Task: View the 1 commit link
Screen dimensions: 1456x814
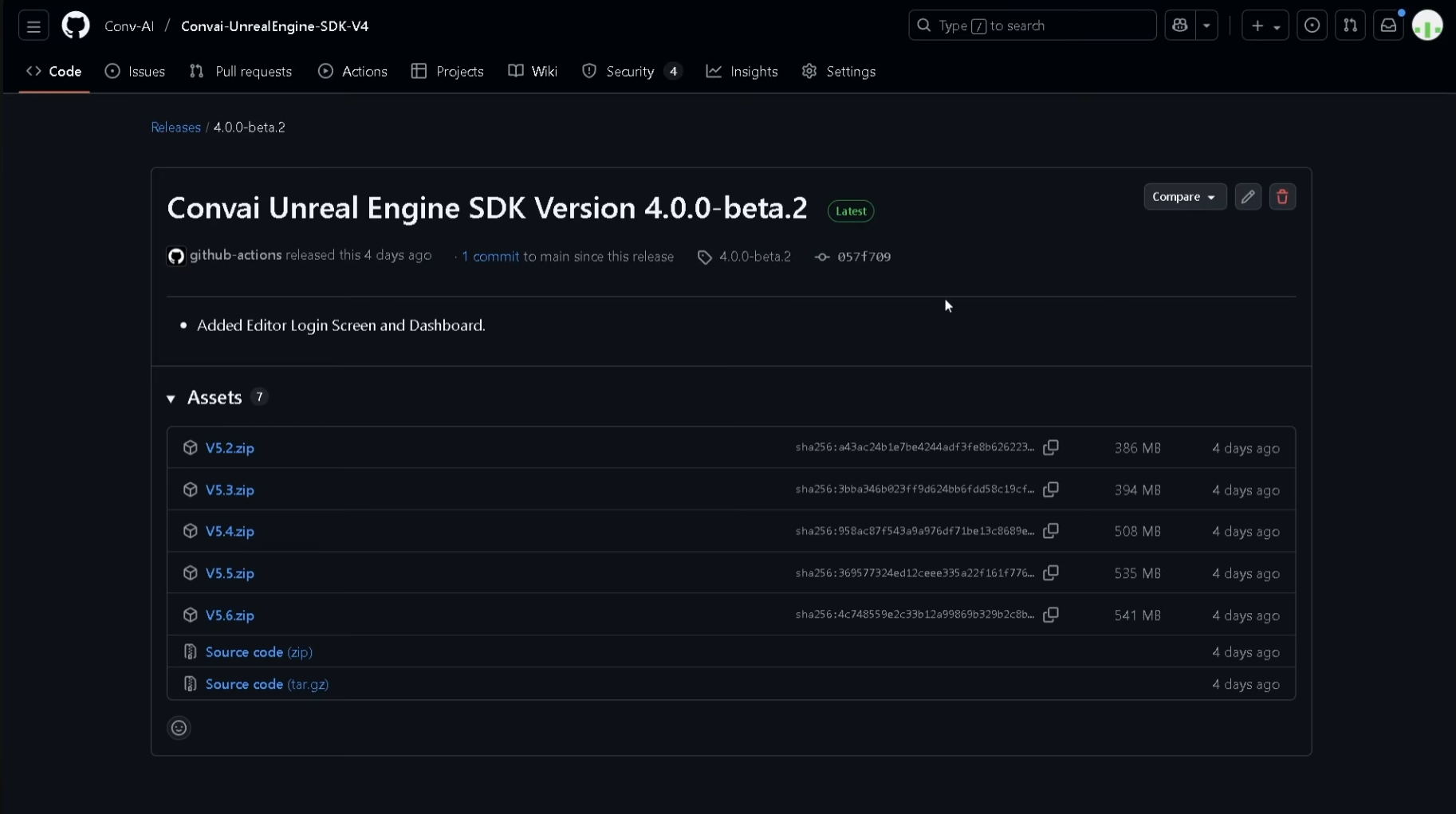Action: tap(490, 257)
